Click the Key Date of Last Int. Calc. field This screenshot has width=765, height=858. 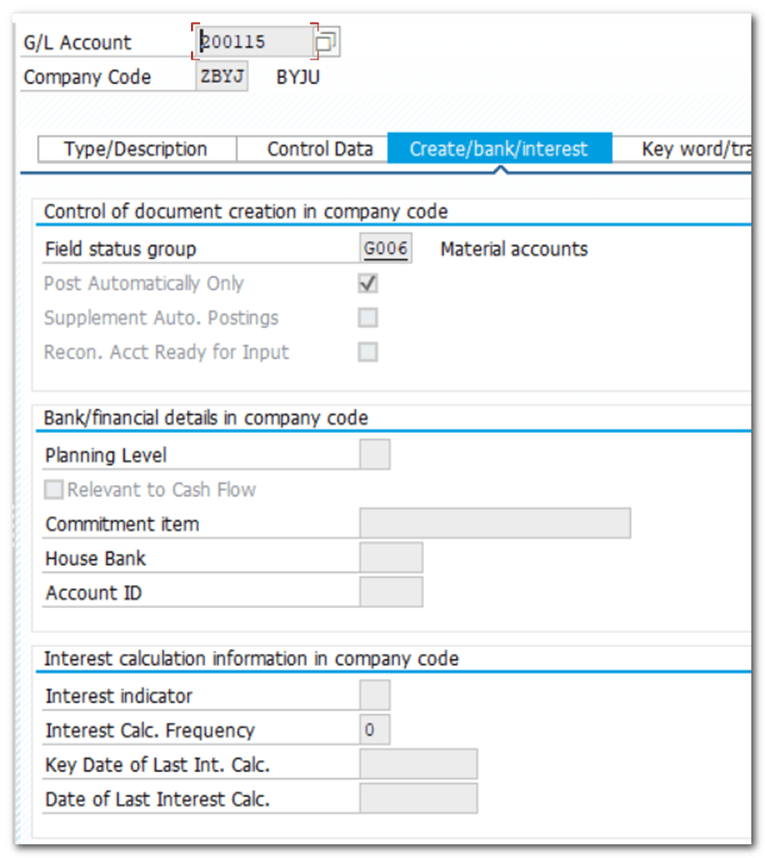(417, 765)
